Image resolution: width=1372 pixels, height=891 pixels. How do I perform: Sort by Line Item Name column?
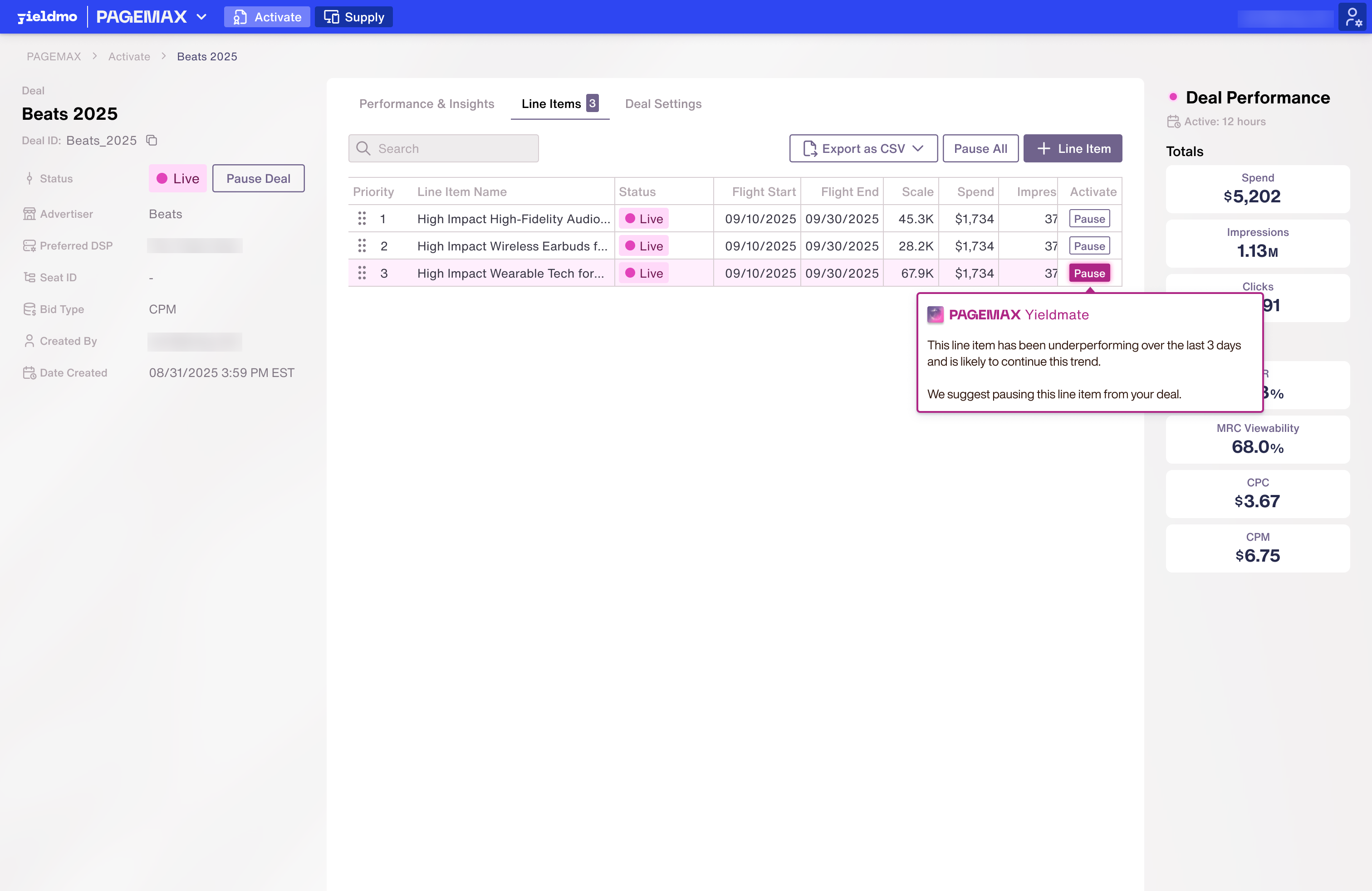pyautogui.click(x=462, y=192)
